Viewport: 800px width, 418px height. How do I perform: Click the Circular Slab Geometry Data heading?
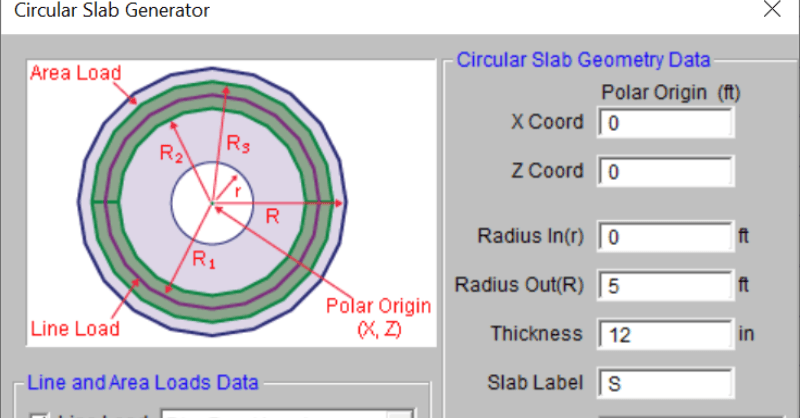[x=583, y=59]
